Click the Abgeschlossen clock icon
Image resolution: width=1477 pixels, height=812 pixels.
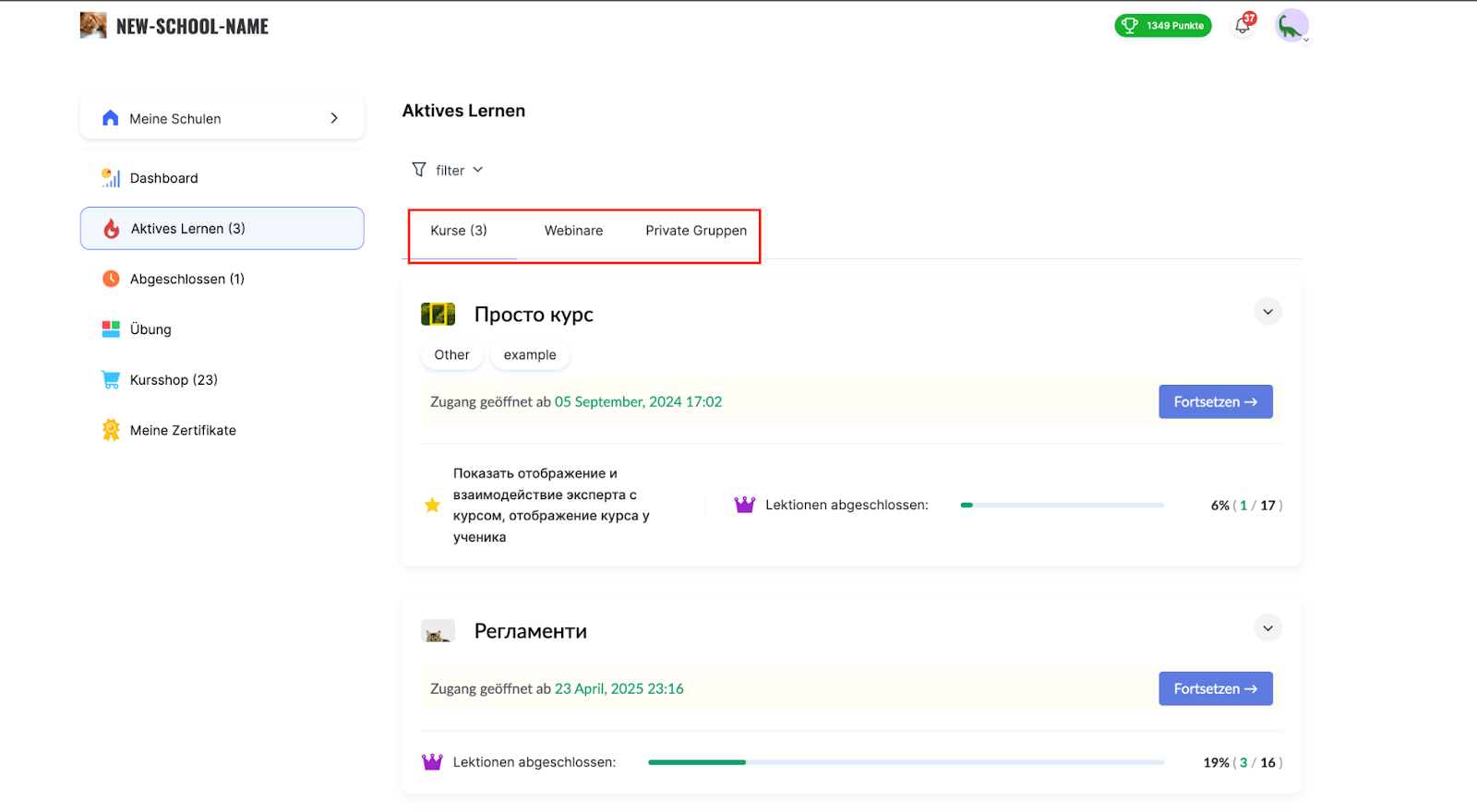(x=111, y=279)
